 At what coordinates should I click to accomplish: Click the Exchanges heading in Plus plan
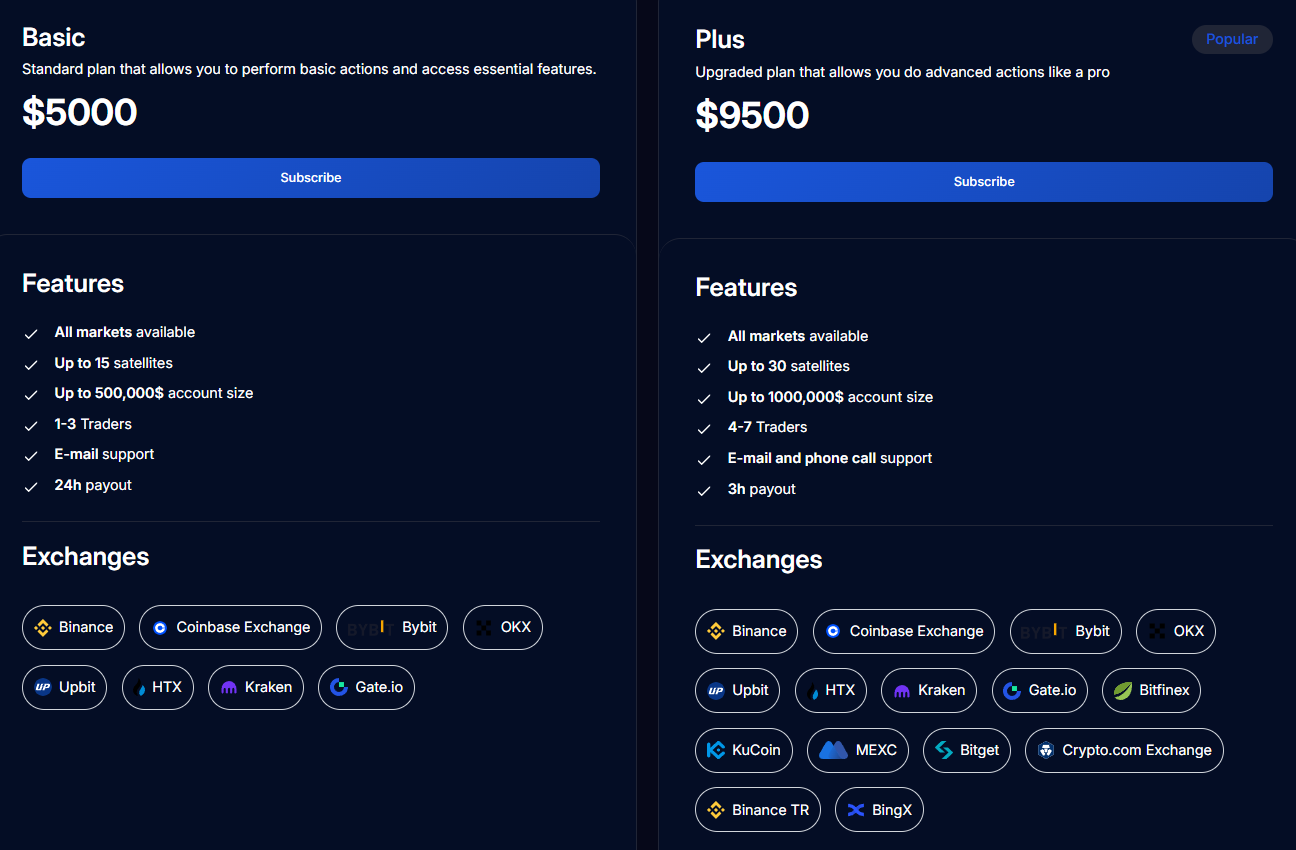pos(759,559)
